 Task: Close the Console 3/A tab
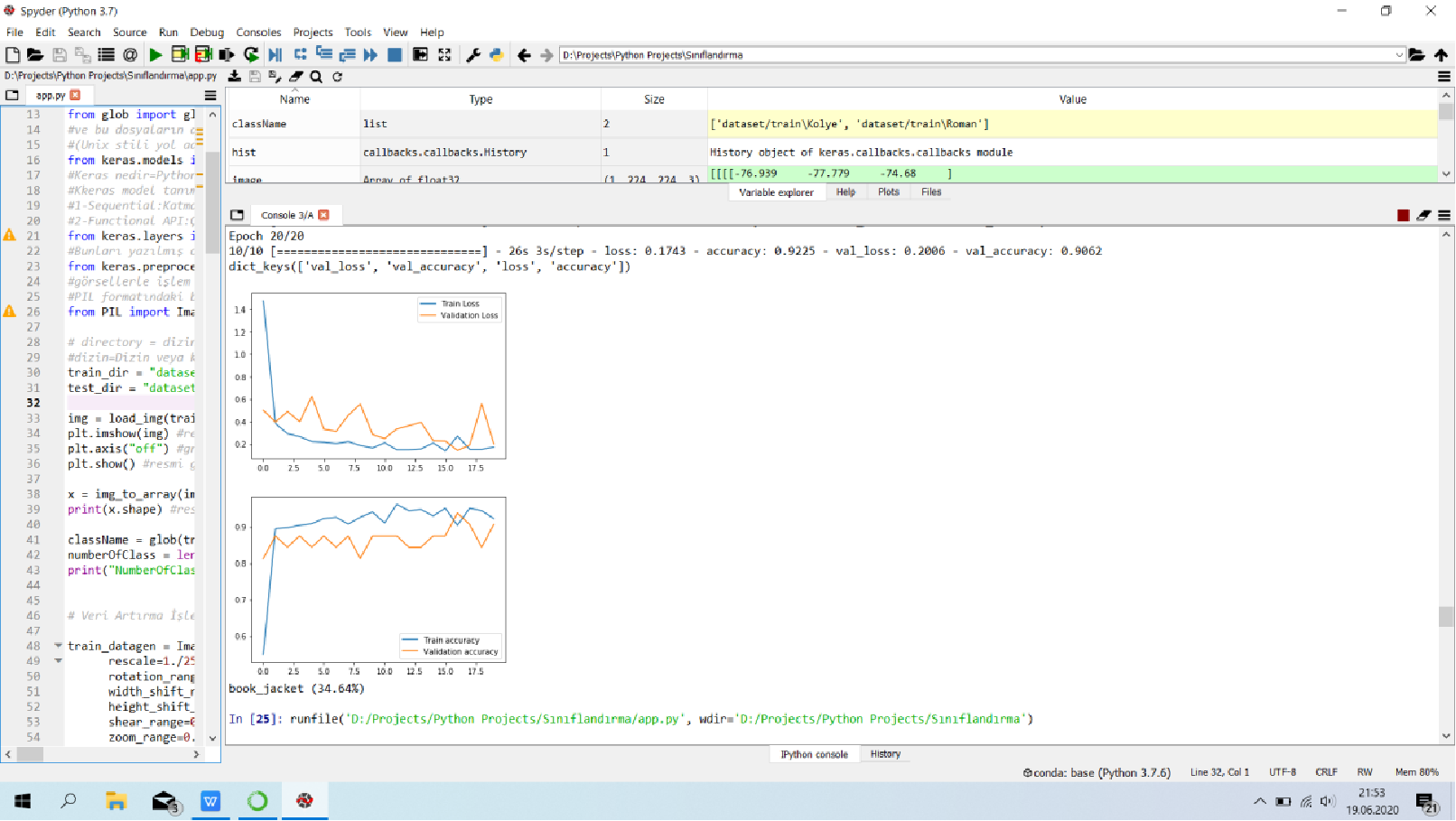[323, 215]
